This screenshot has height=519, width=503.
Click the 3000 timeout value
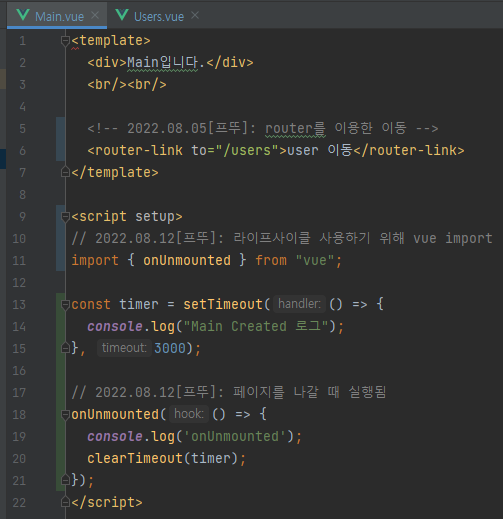(170, 348)
